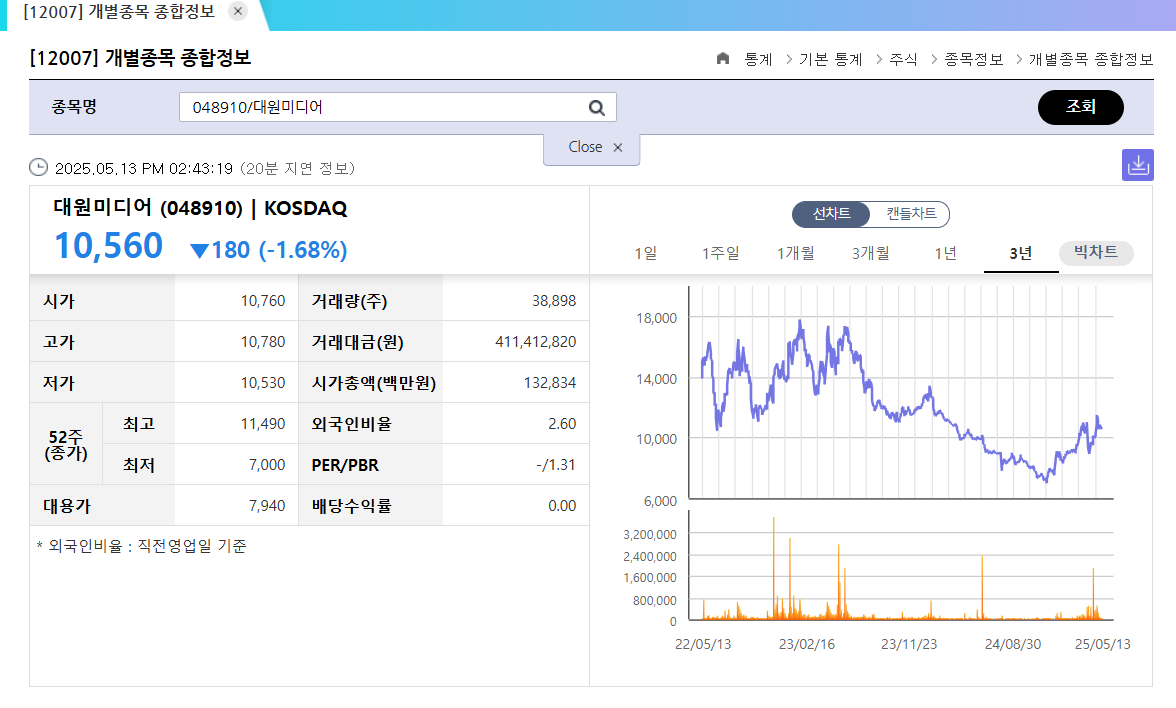Click the search magnifier in the stock name field
This screenshot has height=708, width=1176.
point(596,106)
